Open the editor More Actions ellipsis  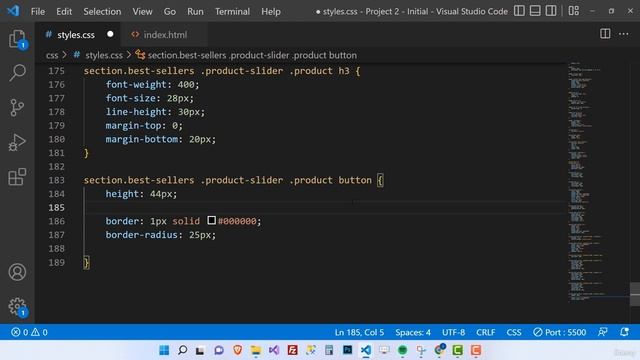pos(623,34)
